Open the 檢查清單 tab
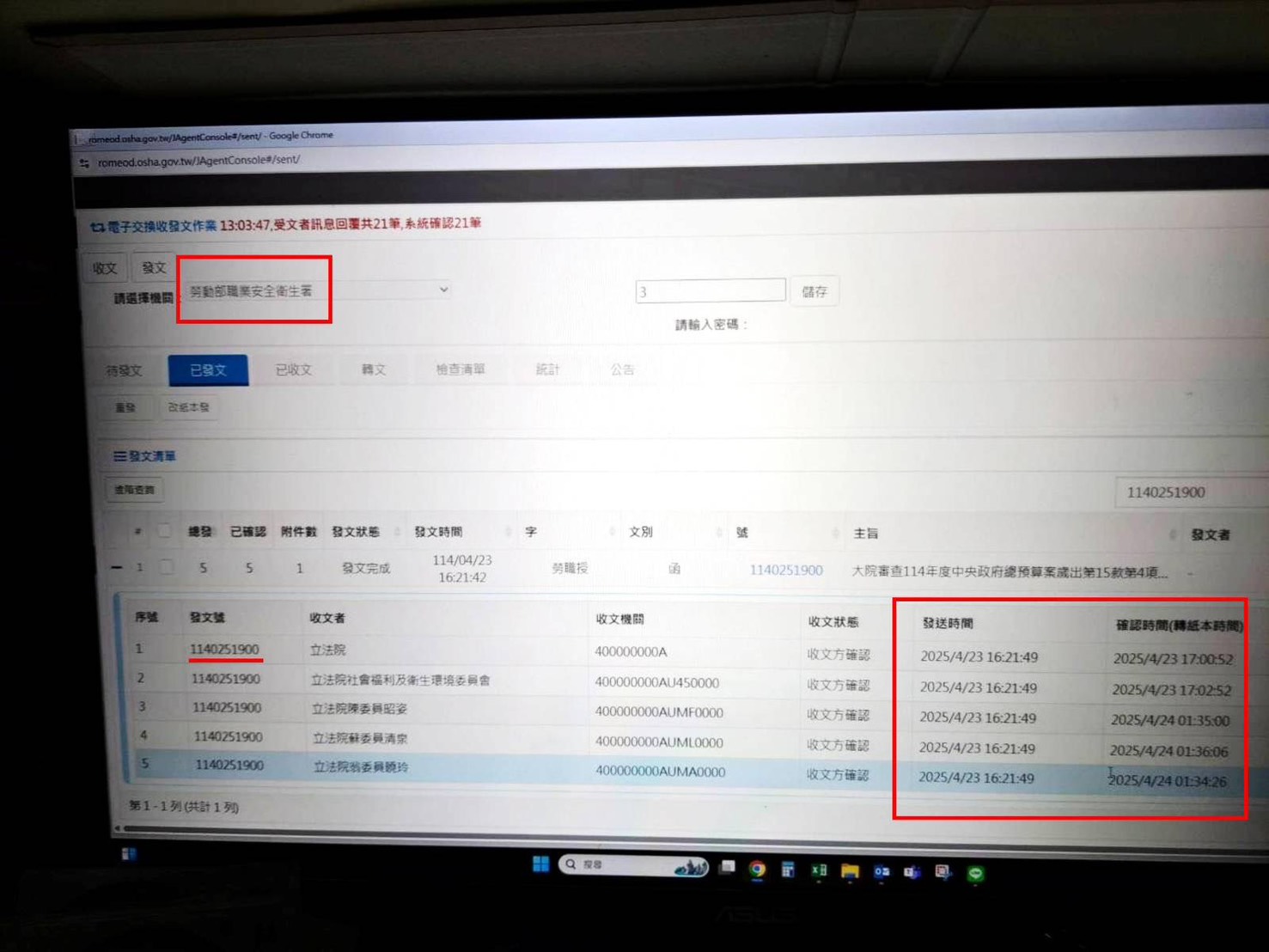This screenshot has width=1269, height=952. [460, 369]
